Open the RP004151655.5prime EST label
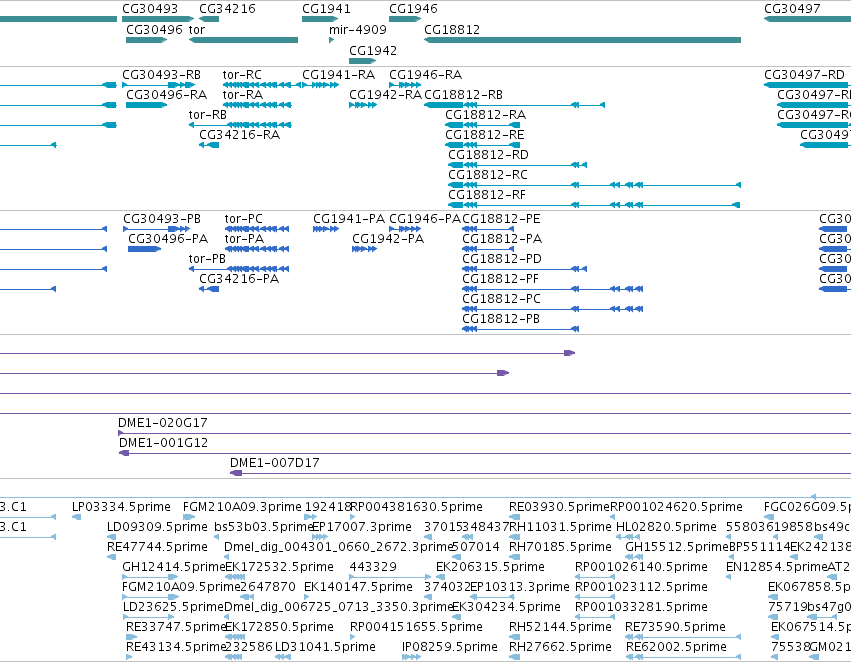The width and height of the screenshot is (851, 662). [x=416, y=627]
